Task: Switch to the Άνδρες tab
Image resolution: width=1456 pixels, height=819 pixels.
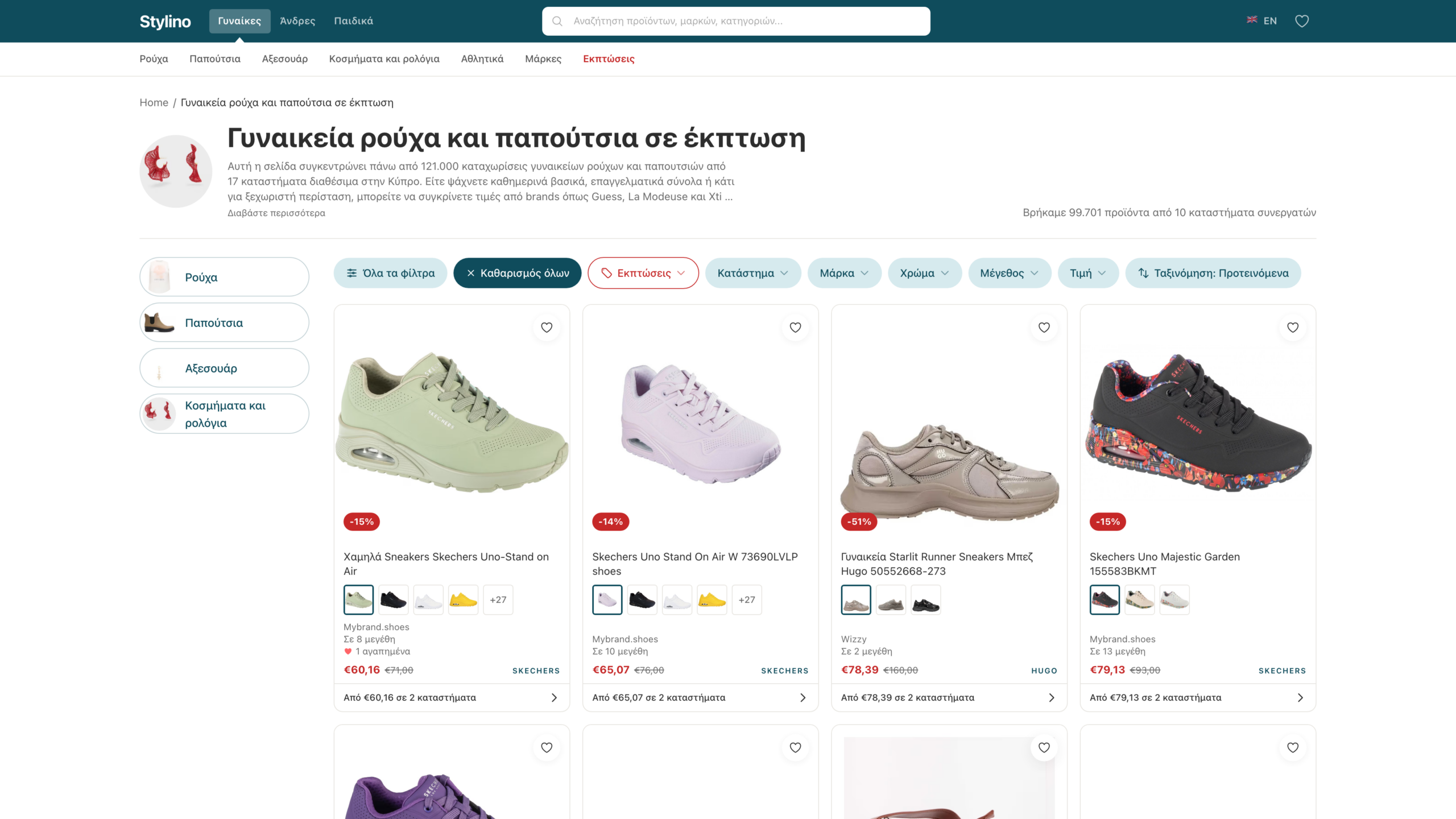Action: (297, 21)
